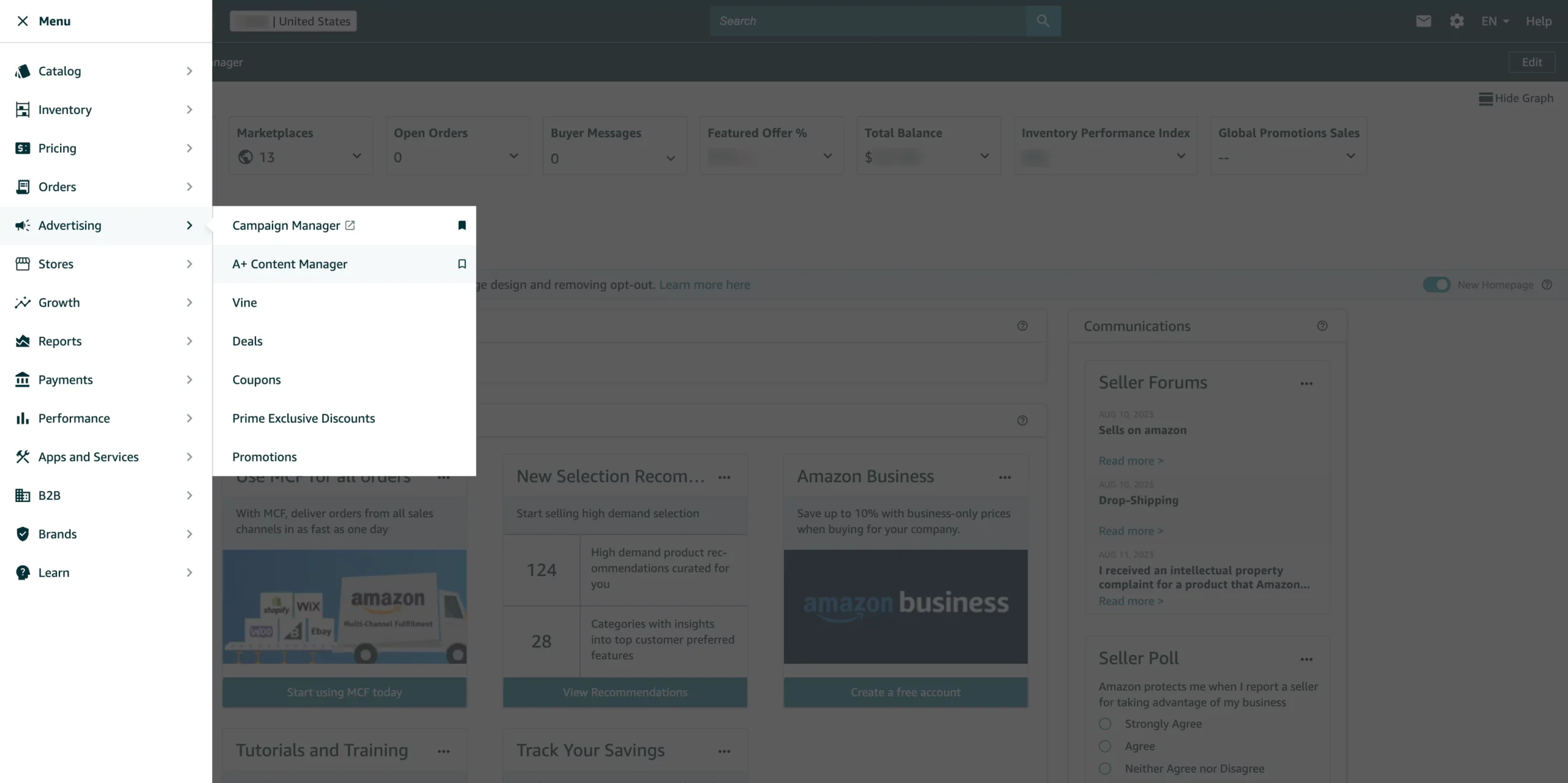This screenshot has height=783, width=1568.
Task: Toggle the New Homepage switch
Action: coord(1437,285)
